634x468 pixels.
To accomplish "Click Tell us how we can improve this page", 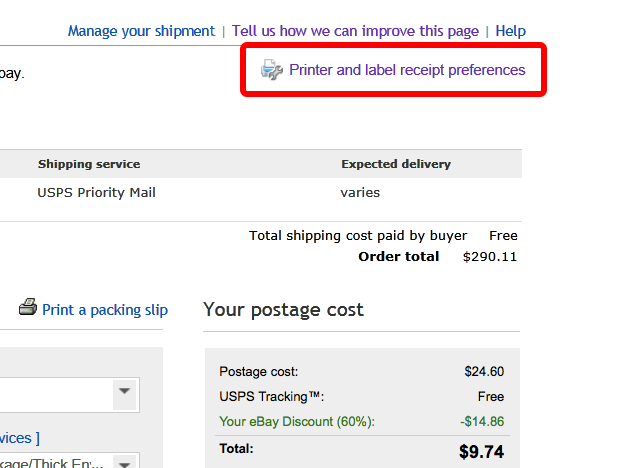I will (x=355, y=31).
